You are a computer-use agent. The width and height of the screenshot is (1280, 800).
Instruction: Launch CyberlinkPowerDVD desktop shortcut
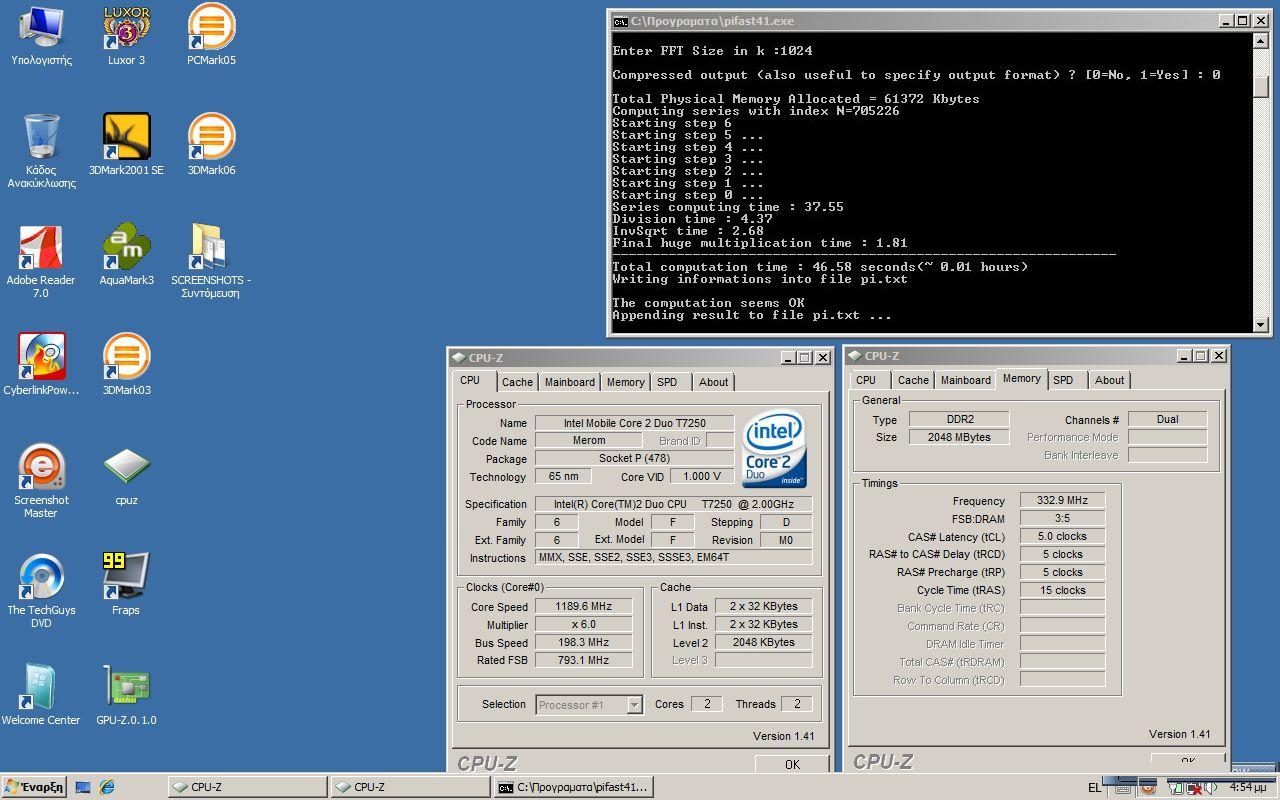[41, 365]
